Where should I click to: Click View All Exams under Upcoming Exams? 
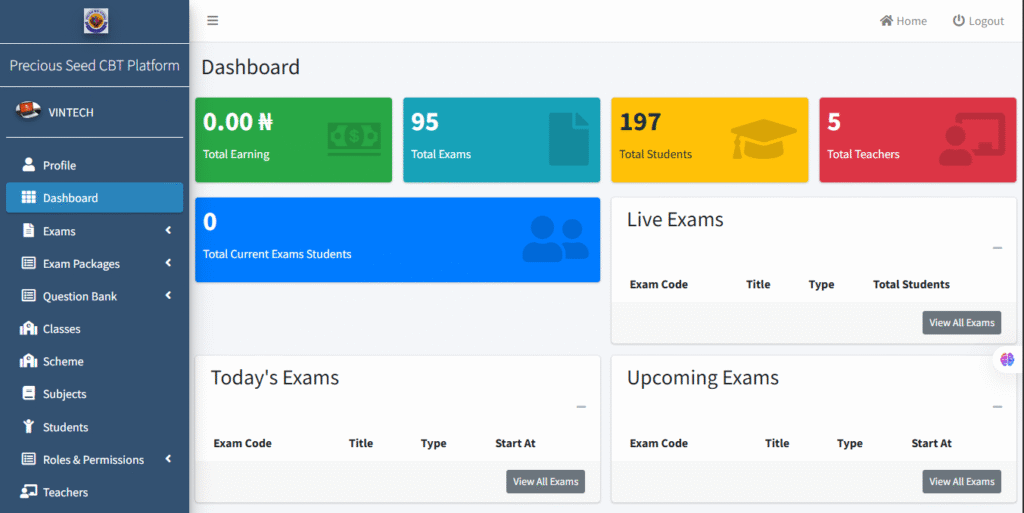(x=961, y=482)
